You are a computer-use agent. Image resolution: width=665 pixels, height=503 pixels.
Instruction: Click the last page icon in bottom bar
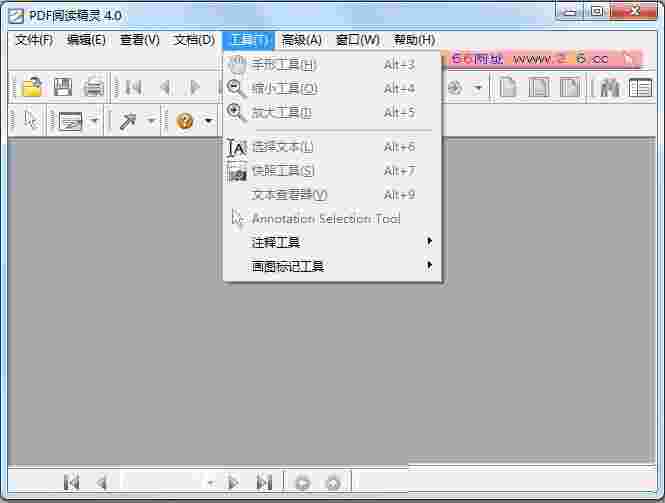[264, 483]
